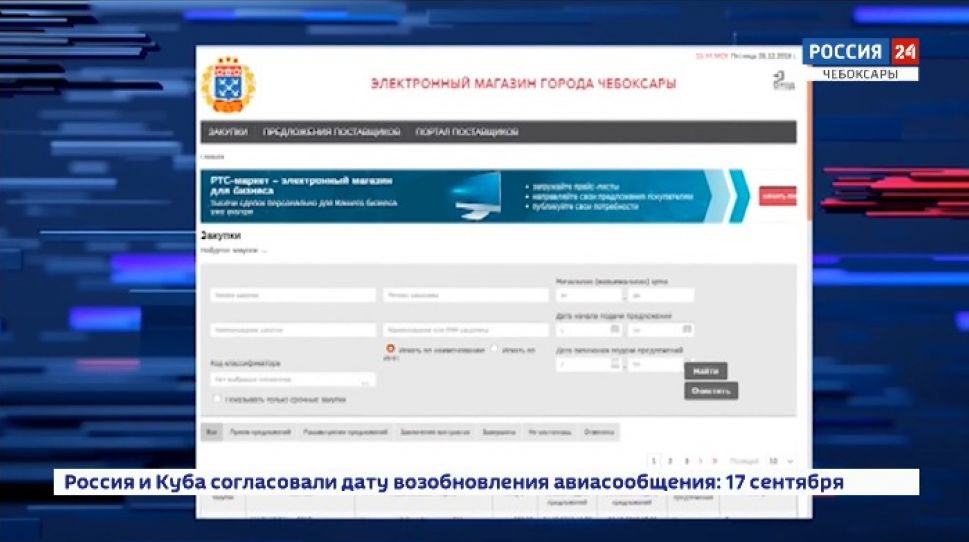The width and height of the screenshot is (969, 542).
Task: Select the 'Все' status tab
Action: tap(211, 432)
